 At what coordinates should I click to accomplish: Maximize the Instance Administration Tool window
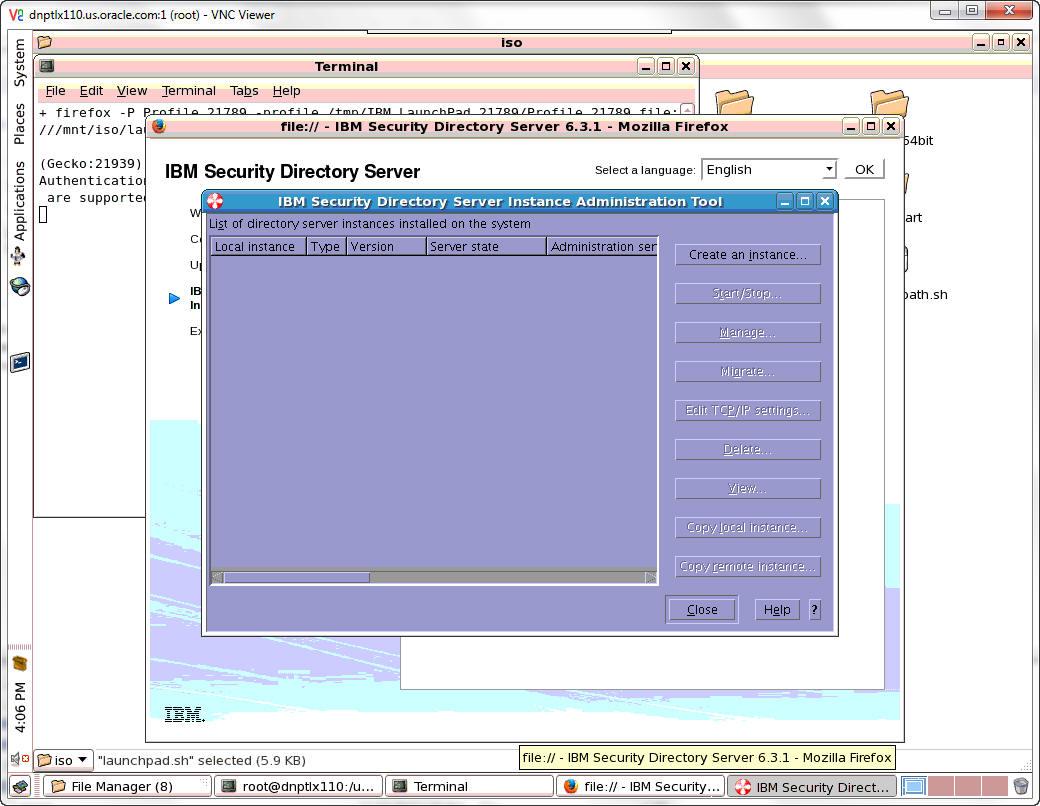[805, 201]
